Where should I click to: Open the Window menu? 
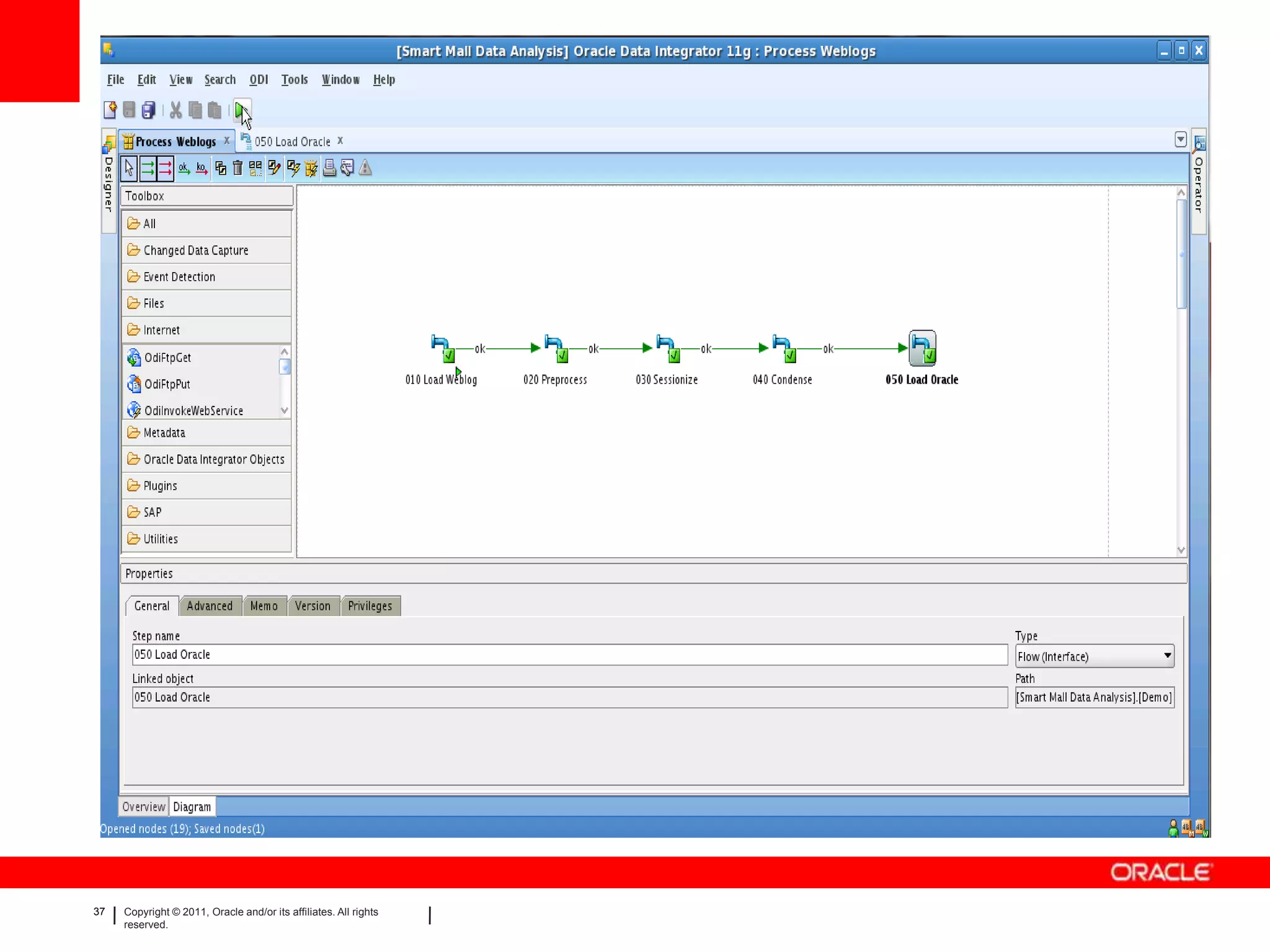(x=340, y=79)
